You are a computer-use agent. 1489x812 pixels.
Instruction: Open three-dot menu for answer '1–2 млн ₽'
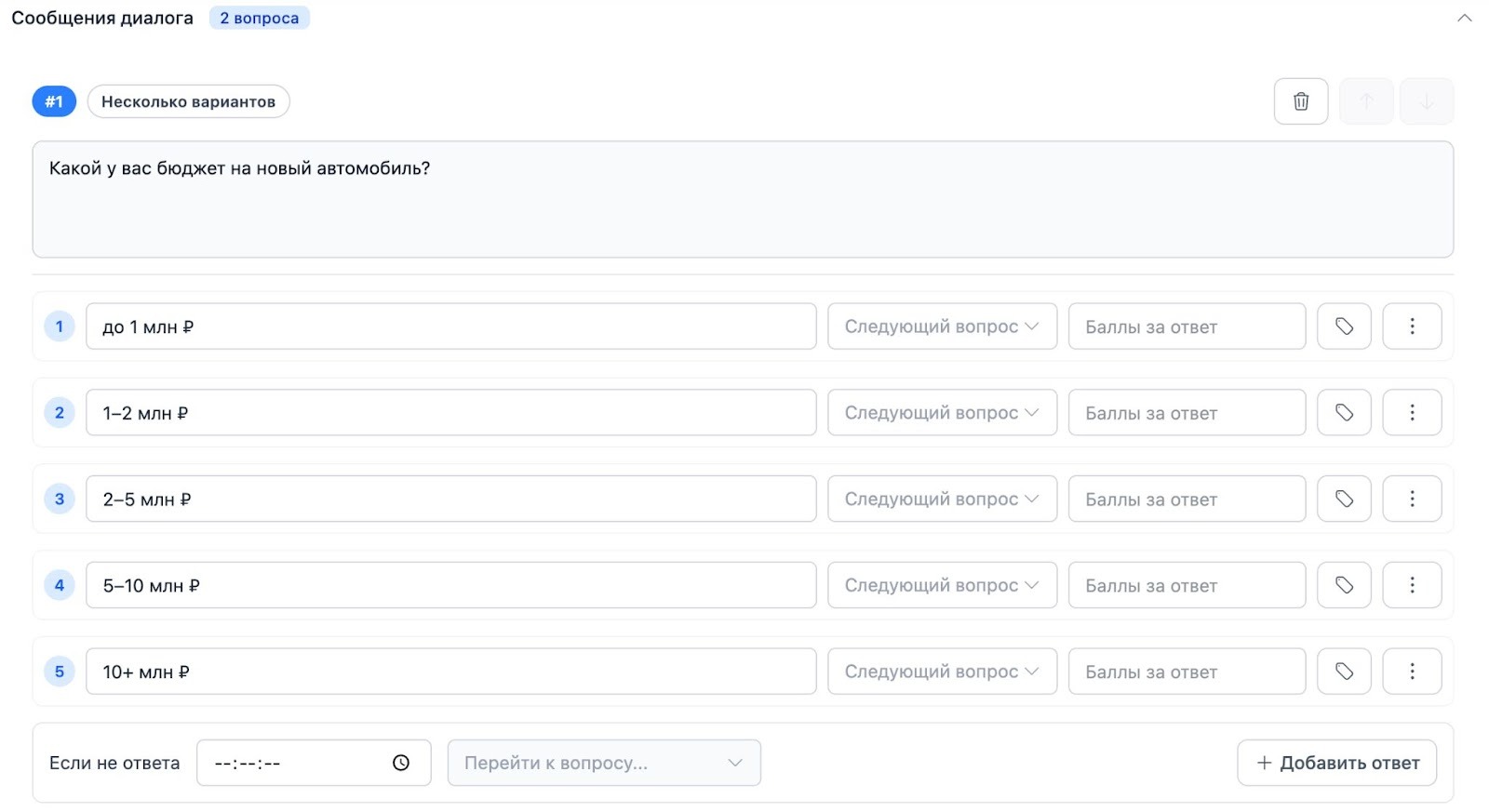coord(1411,413)
